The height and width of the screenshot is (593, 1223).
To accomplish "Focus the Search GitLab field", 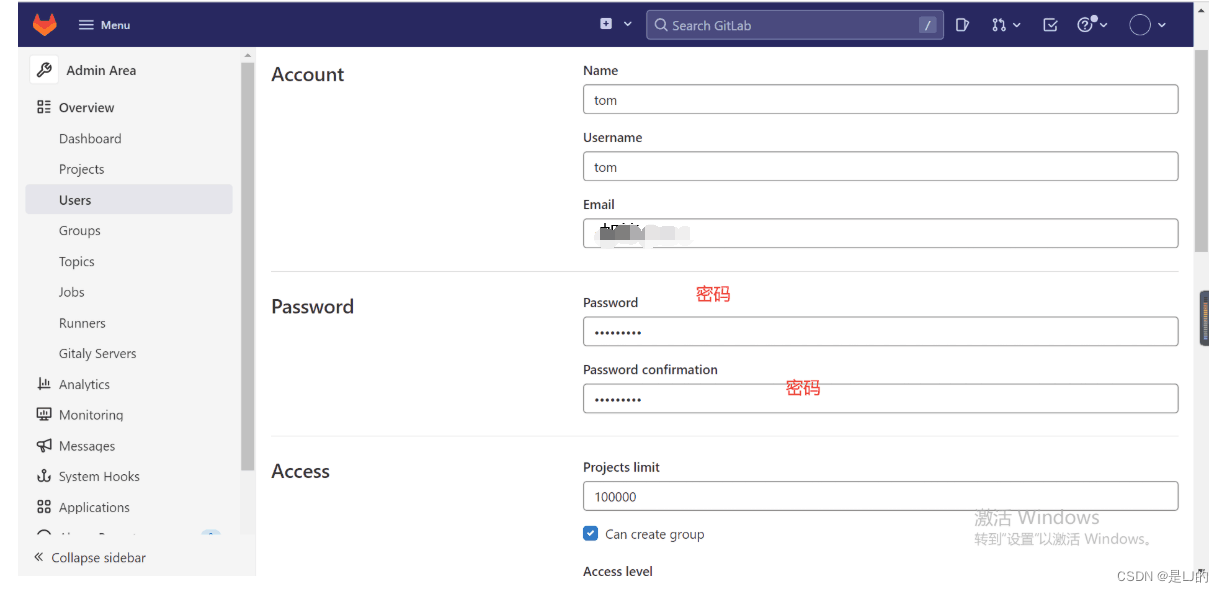I will tap(794, 25).
